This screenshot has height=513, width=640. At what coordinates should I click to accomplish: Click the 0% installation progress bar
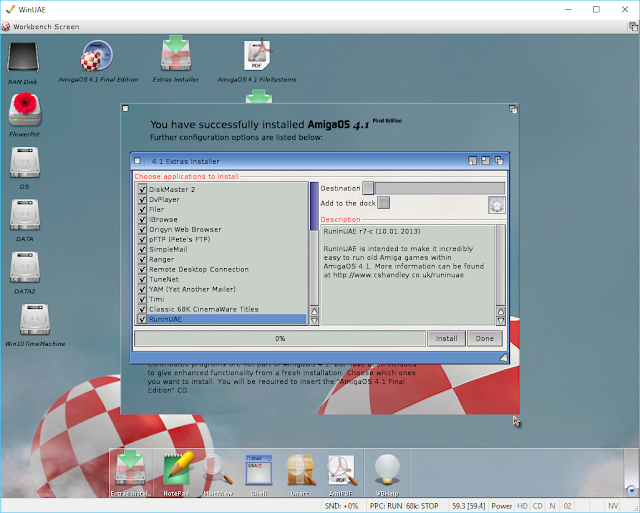[280, 338]
